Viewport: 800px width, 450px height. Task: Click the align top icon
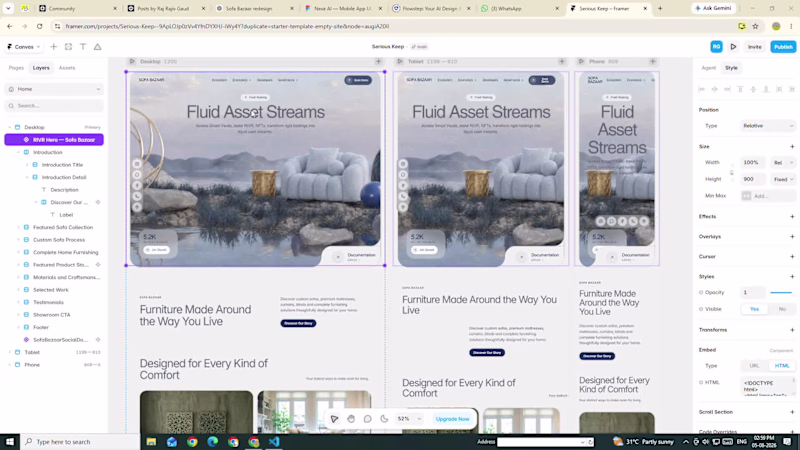740,89
